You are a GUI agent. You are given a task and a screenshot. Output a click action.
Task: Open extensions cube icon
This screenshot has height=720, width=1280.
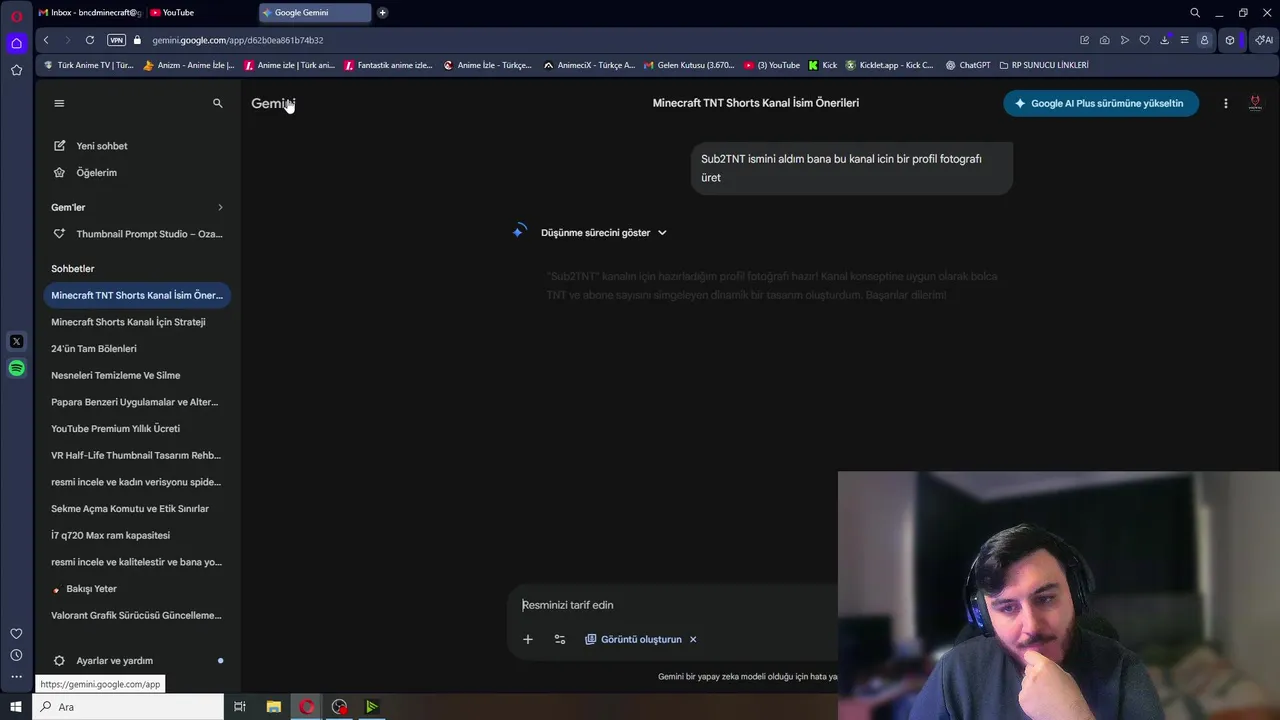tap(1230, 40)
